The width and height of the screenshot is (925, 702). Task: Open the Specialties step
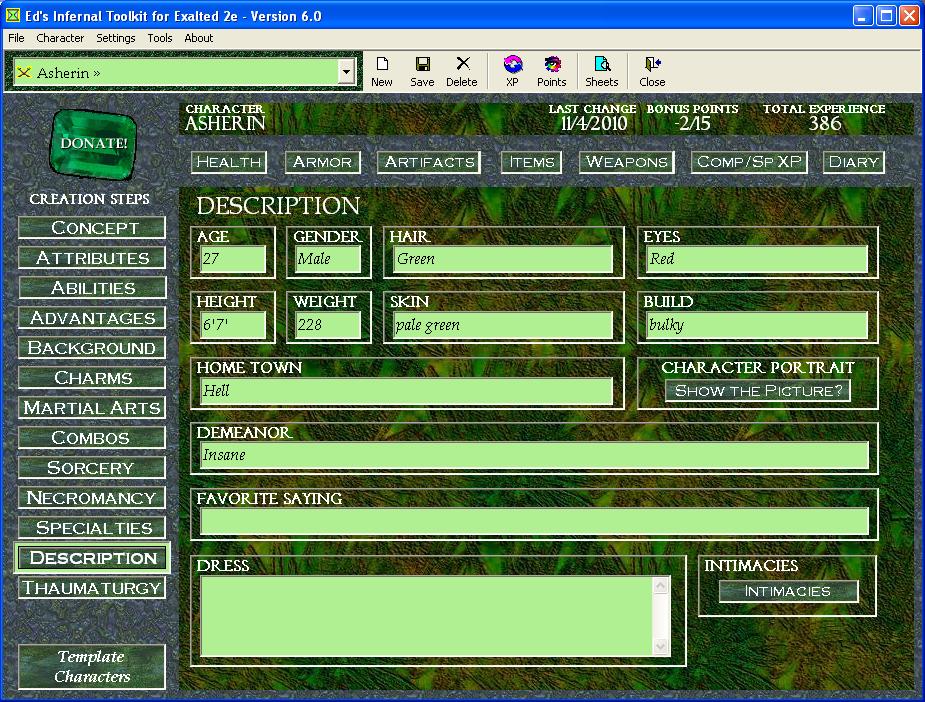(x=92, y=528)
